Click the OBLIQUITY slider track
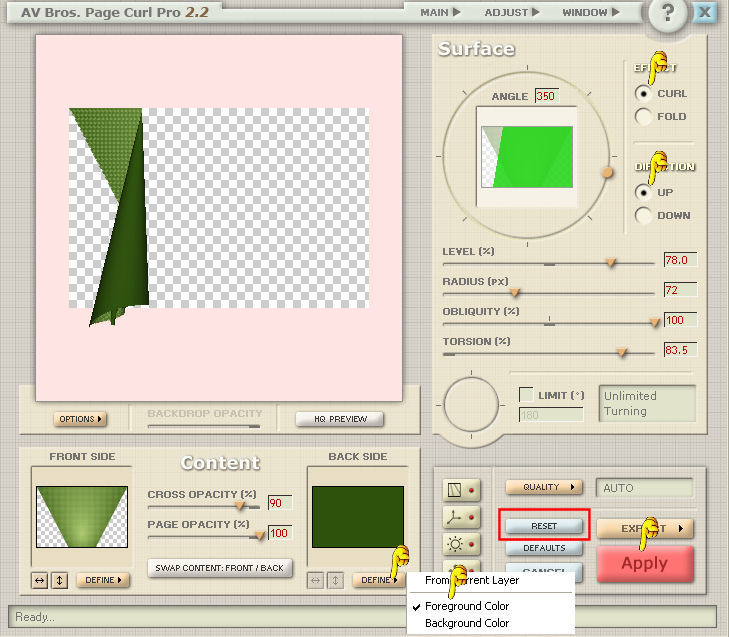 click(549, 324)
